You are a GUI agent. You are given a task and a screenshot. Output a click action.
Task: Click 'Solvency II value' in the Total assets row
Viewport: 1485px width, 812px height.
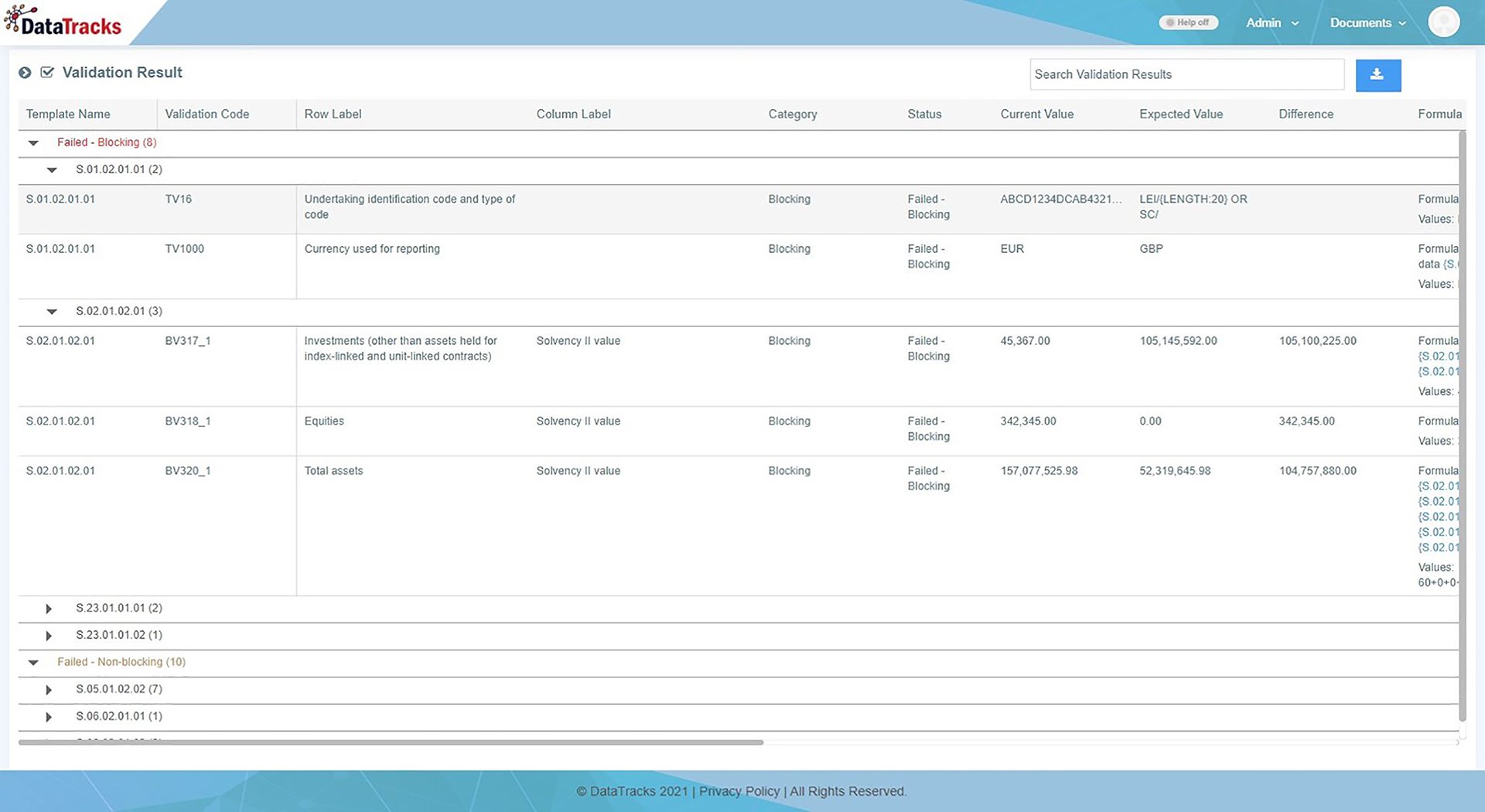point(578,470)
